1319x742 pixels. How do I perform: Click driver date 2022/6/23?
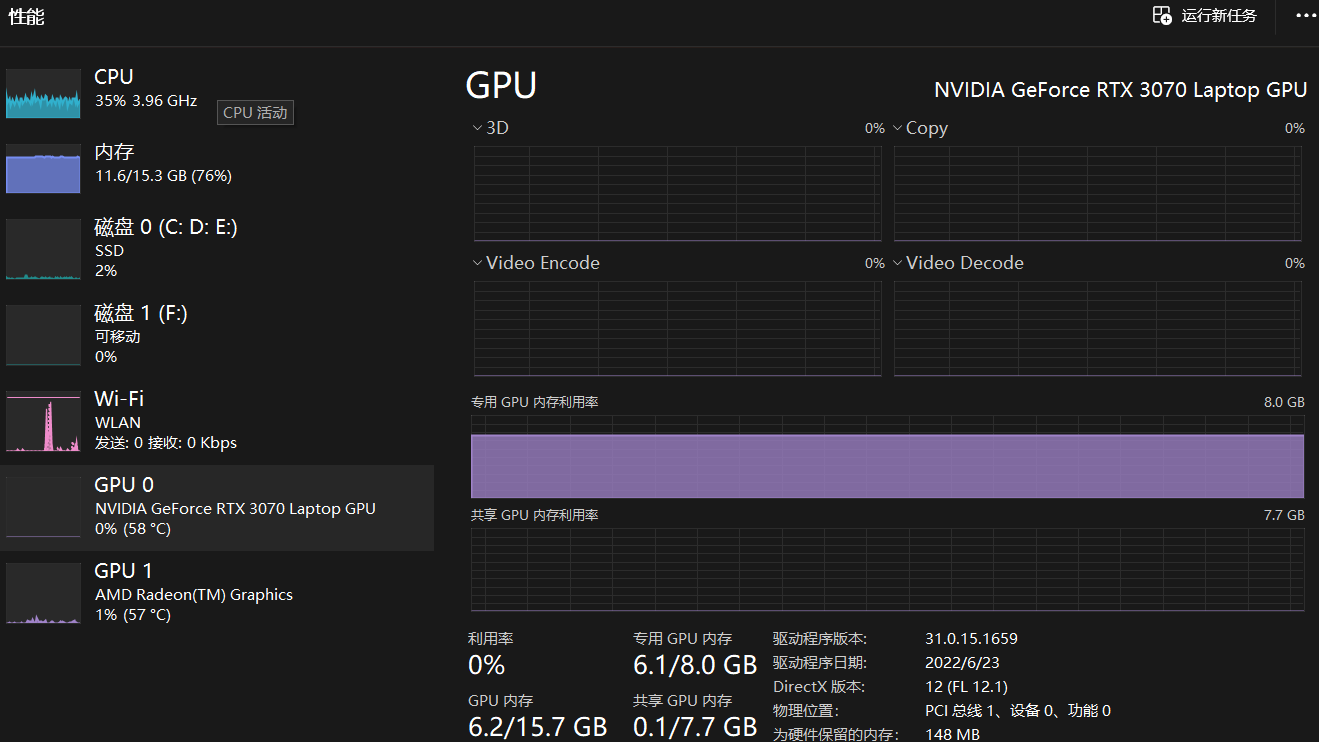pos(962,662)
